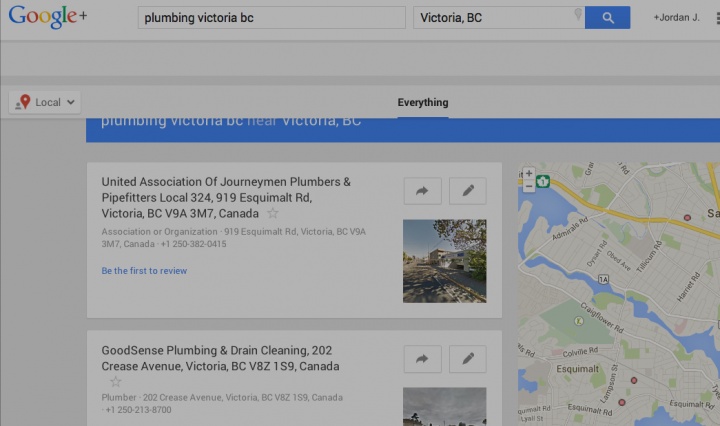Open street view thumbnail for 919 Esquimalt Rd
This screenshot has width=720, height=426.
click(x=444, y=261)
